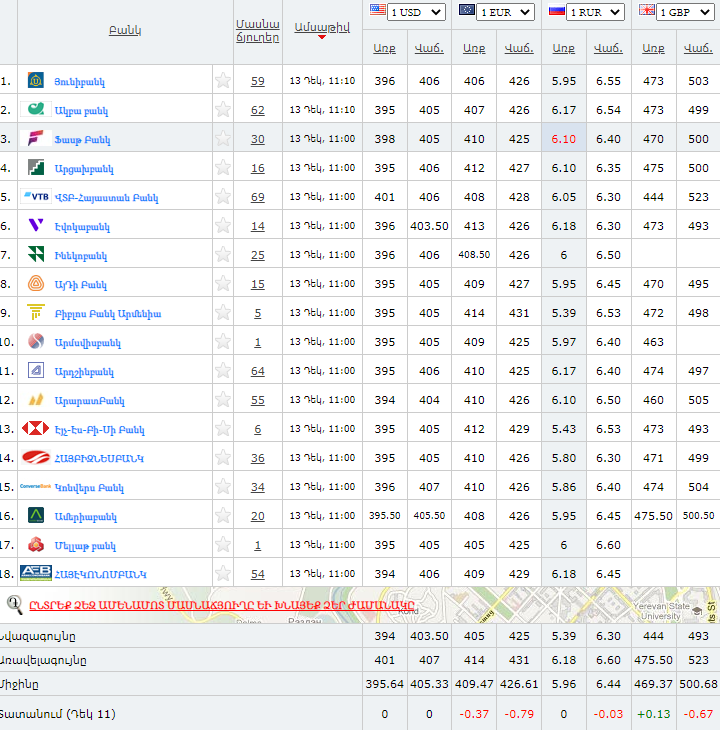Toggle the favorite star for Ակբա բանկ
The height and width of the screenshot is (730, 720).
223,109
